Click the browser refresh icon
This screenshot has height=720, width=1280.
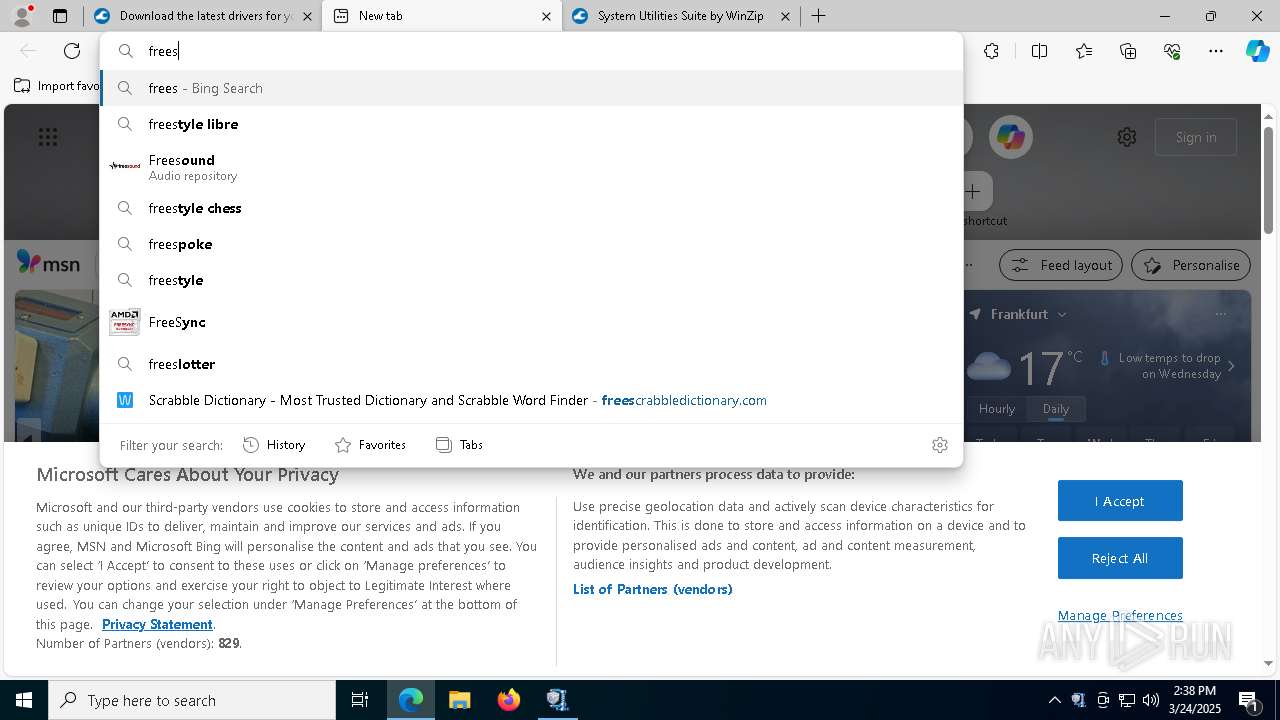point(72,51)
